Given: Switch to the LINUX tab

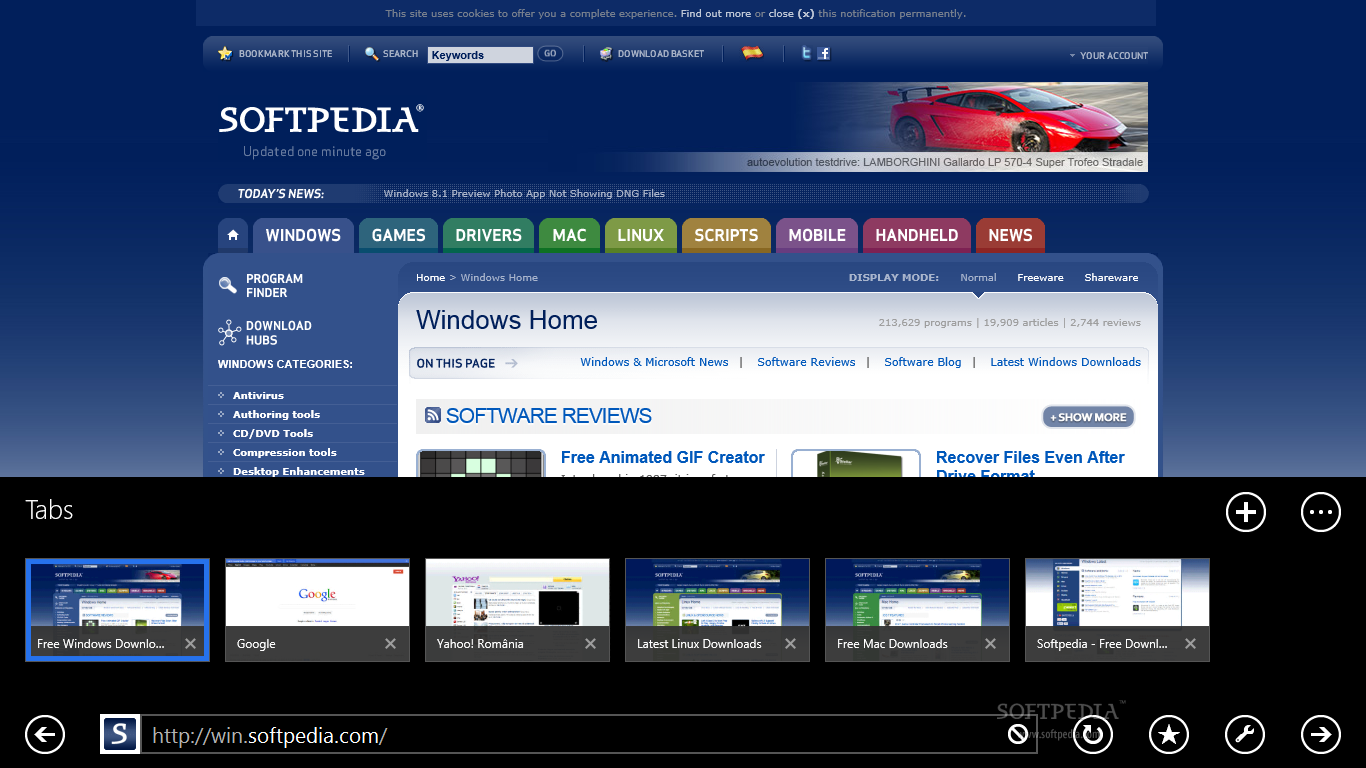Looking at the screenshot, I should [640, 235].
